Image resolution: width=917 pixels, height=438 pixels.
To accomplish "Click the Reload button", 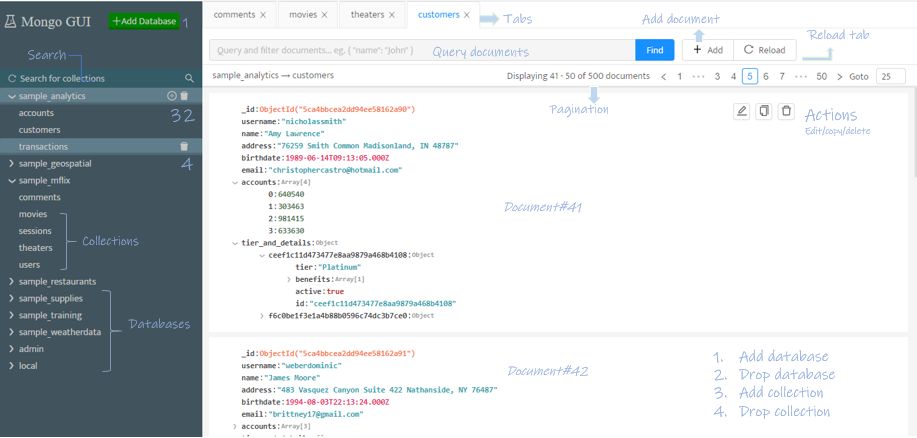I will pyautogui.click(x=764, y=50).
